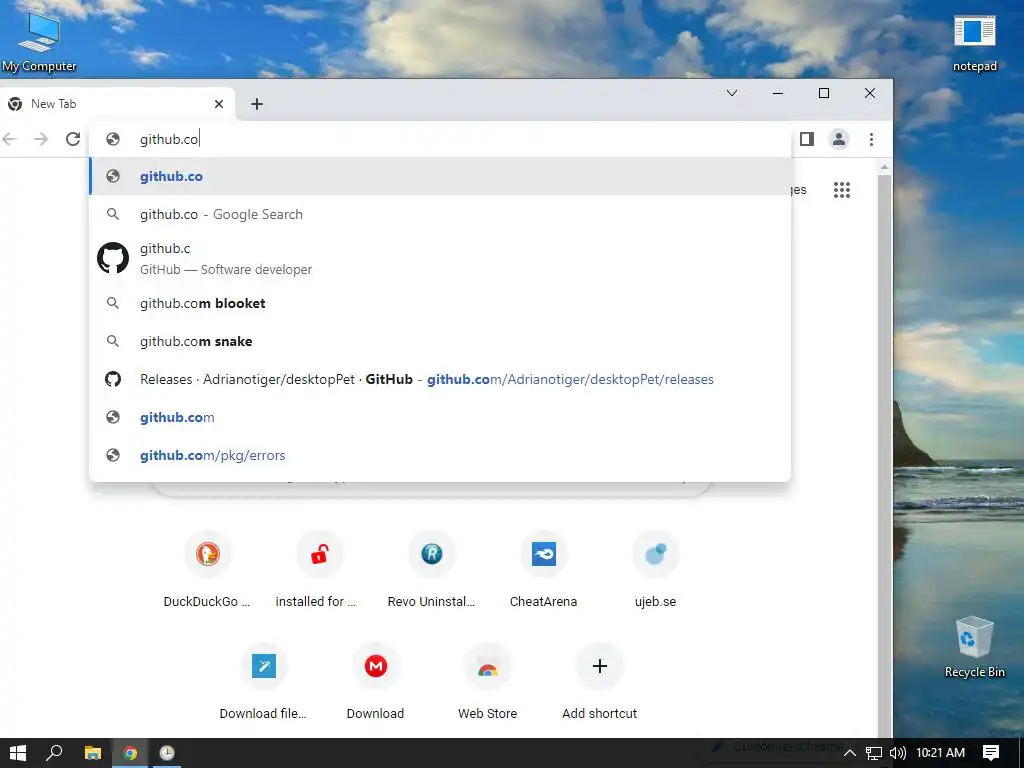Choose the github.com/pkg/errors suggestion
Image resolution: width=1024 pixels, height=768 pixels.
(440, 455)
